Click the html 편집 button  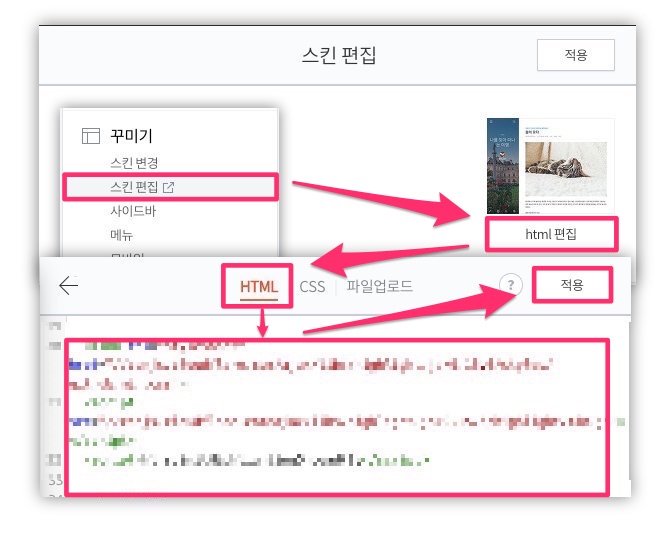tap(551, 234)
